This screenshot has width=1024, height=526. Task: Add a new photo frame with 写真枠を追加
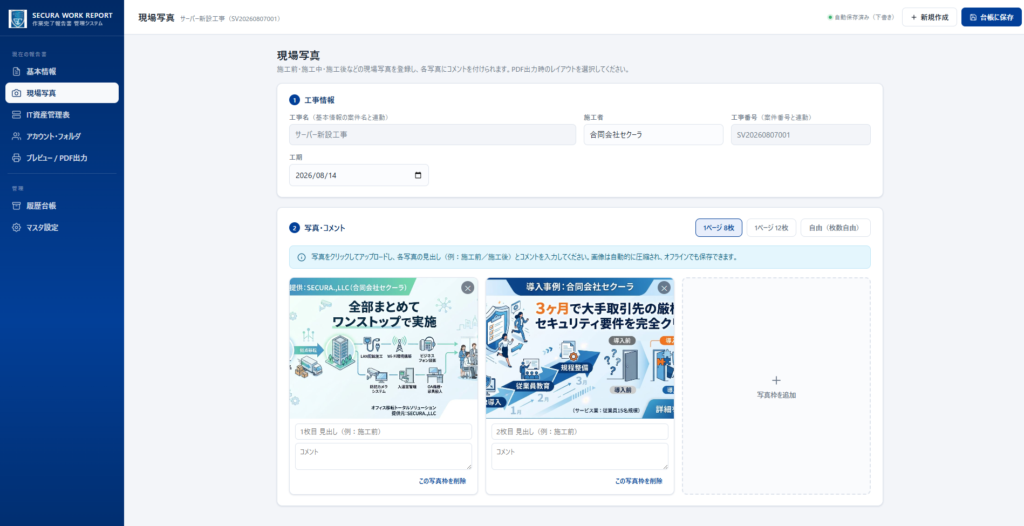tap(776, 386)
